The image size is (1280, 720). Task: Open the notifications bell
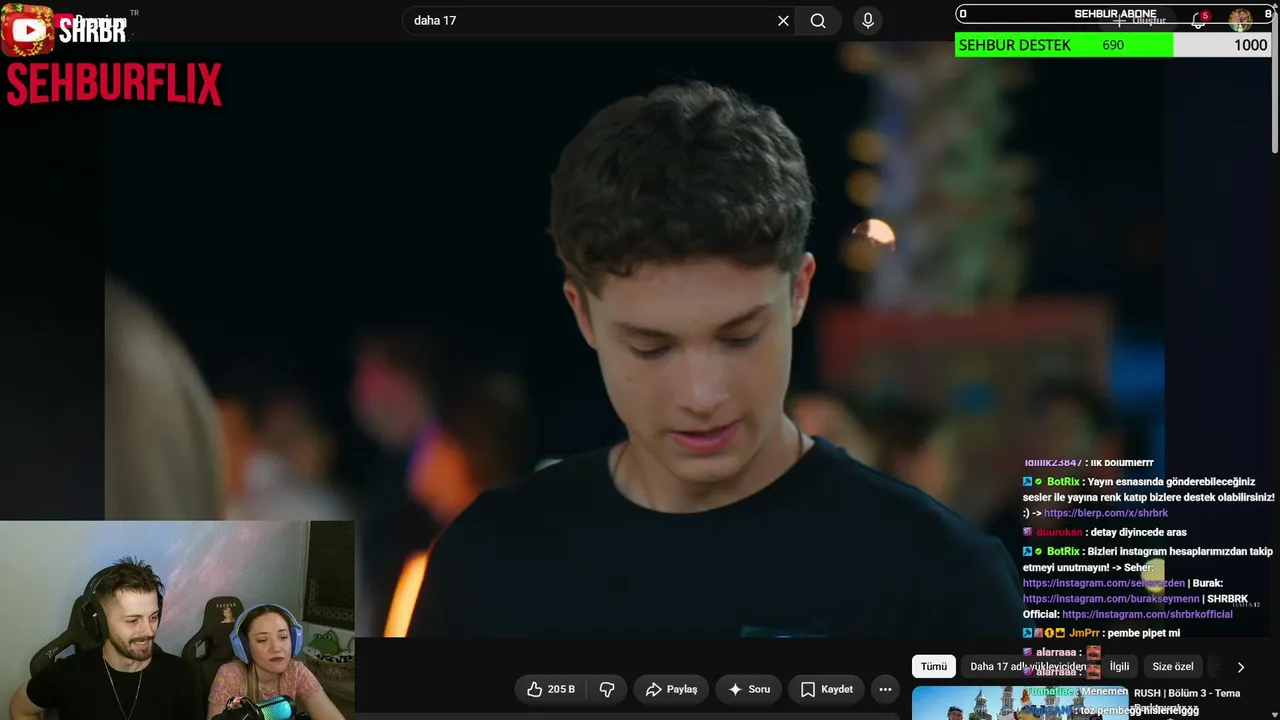pos(1198,20)
